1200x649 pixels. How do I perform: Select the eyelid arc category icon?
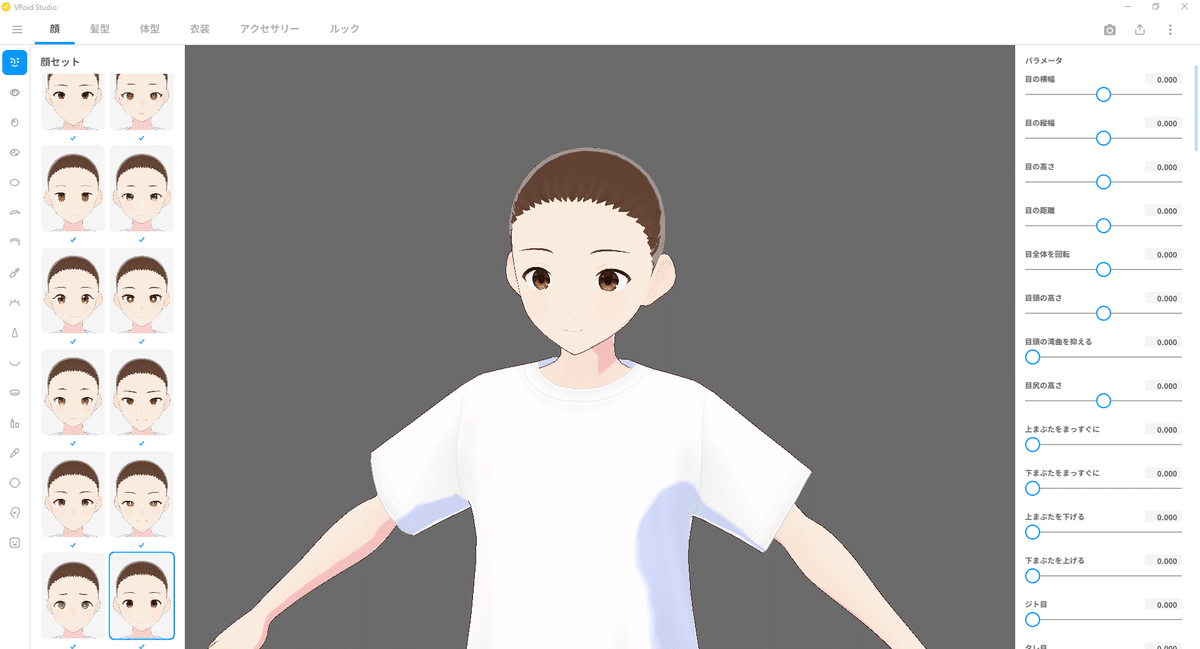pyautogui.click(x=15, y=242)
